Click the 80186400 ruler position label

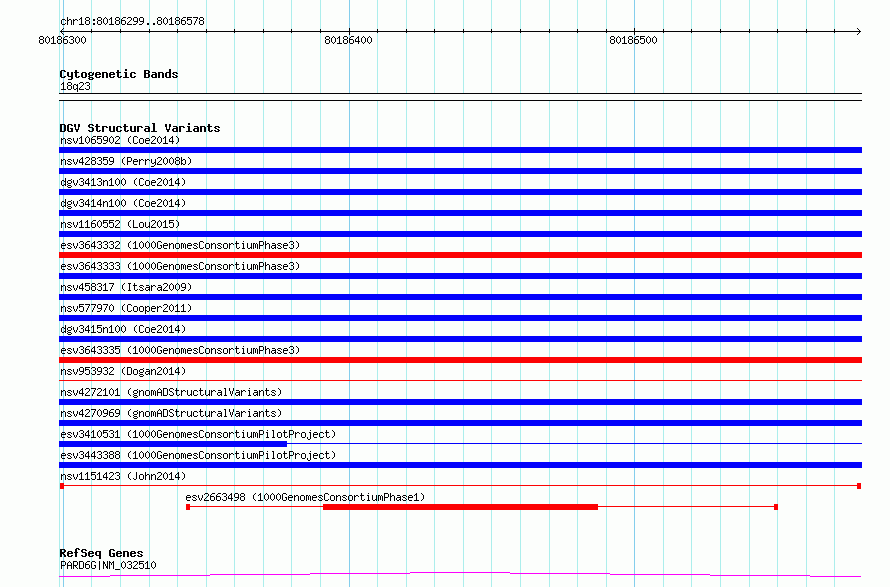349,40
